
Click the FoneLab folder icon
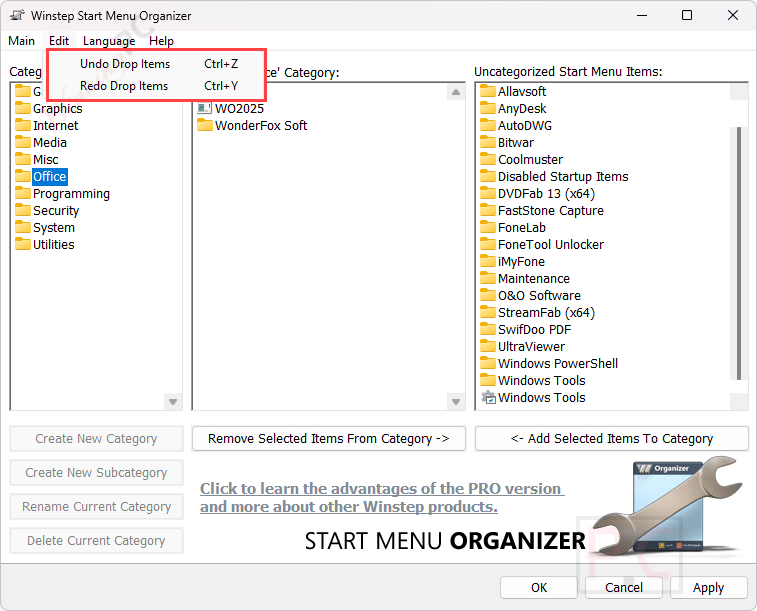(488, 227)
